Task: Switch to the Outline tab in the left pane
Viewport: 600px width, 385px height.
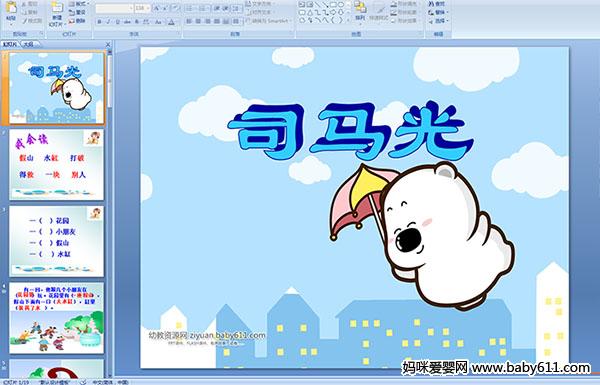Action: (29, 44)
